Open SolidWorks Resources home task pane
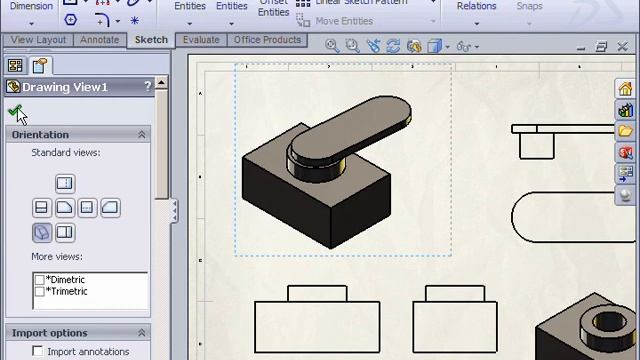This screenshot has height=360, width=640. (625, 88)
